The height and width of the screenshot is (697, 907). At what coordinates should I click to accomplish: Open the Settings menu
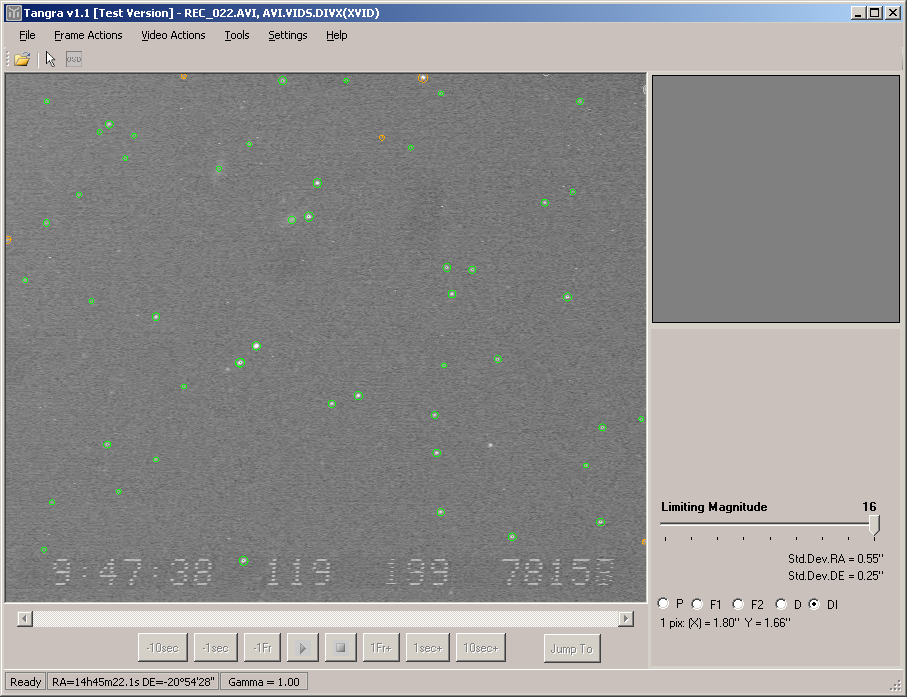coord(287,35)
